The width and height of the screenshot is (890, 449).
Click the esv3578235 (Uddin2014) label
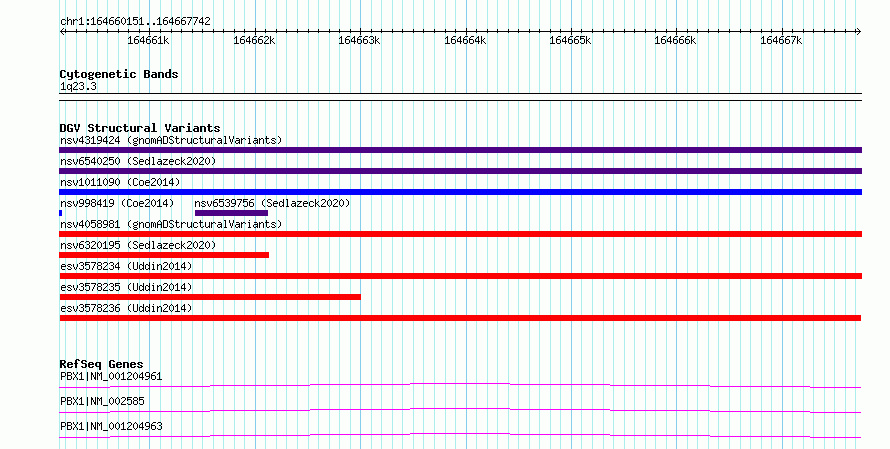126,287
